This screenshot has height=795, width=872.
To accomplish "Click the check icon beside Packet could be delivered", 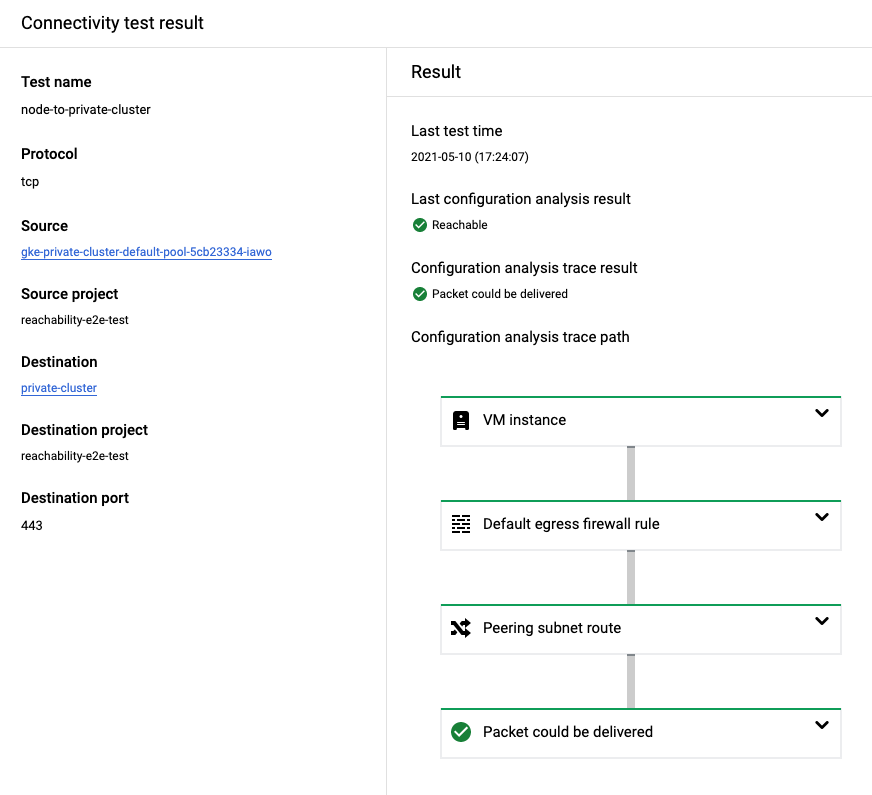I will pos(420,294).
